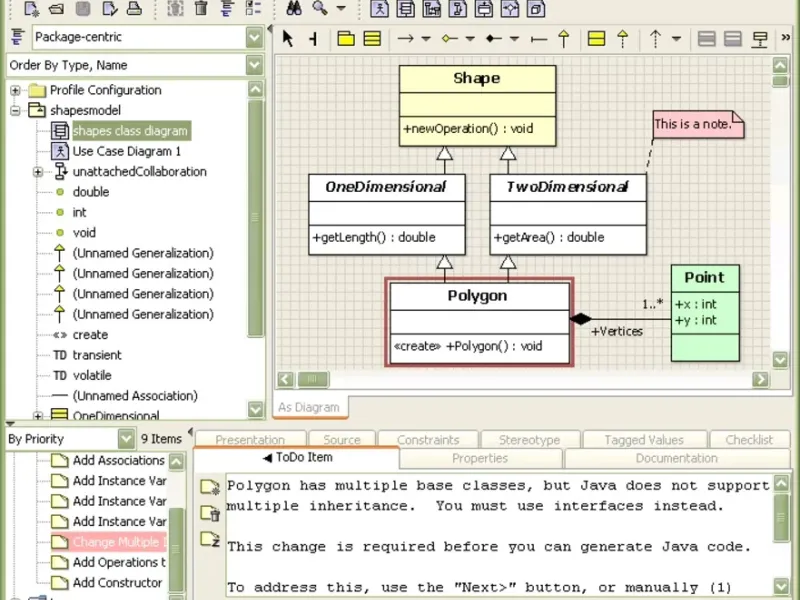Click the diagram's horizontal scrollbar thumb

[313, 379]
